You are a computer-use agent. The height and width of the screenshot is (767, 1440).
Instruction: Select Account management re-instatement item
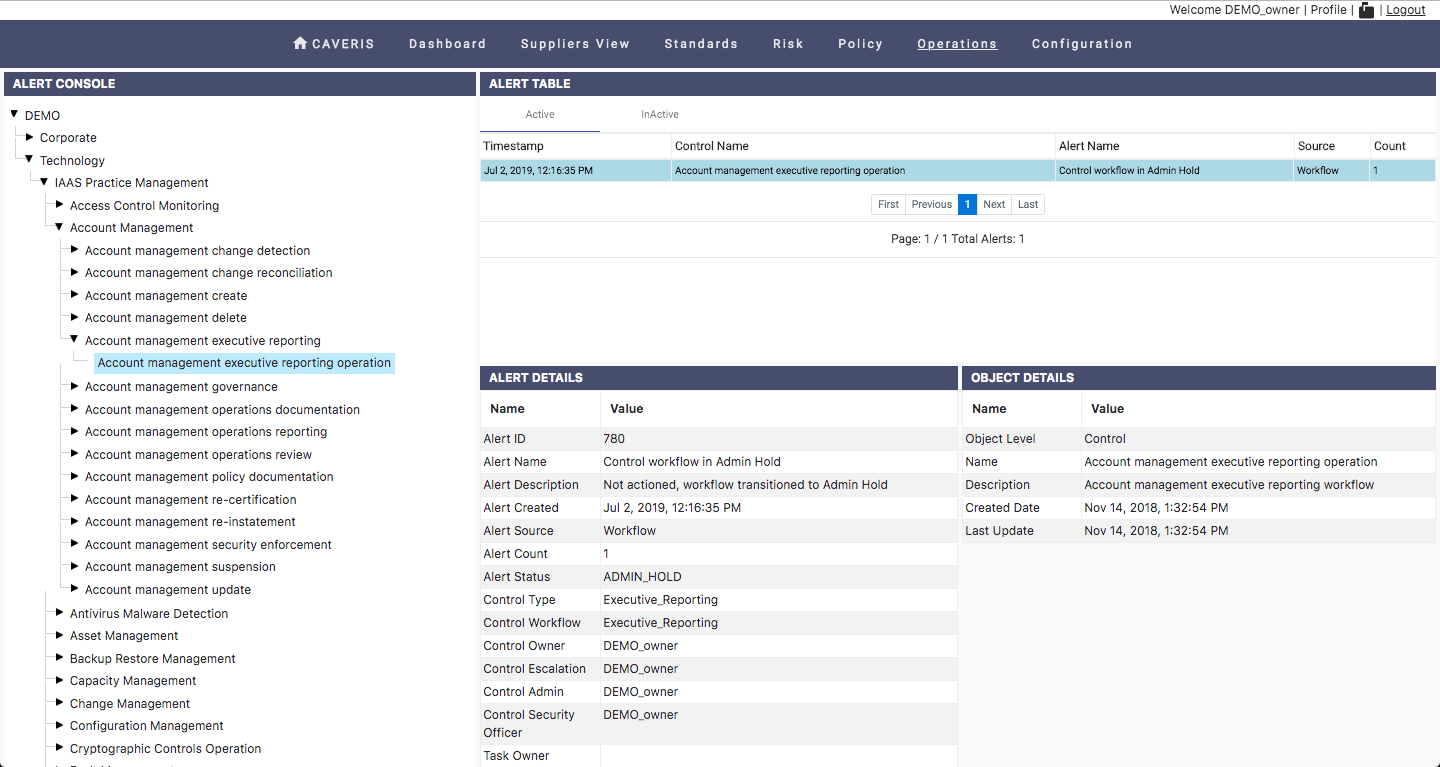click(190, 522)
